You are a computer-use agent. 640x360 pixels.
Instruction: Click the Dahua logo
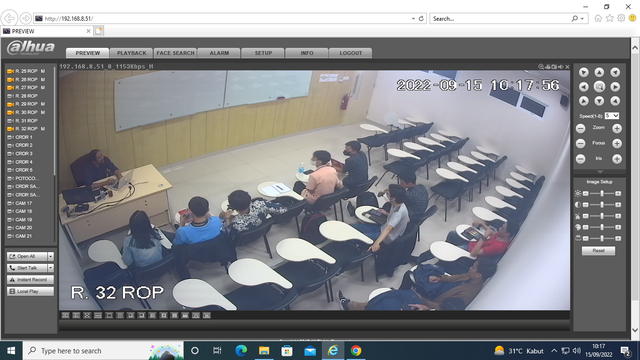(x=31, y=48)
